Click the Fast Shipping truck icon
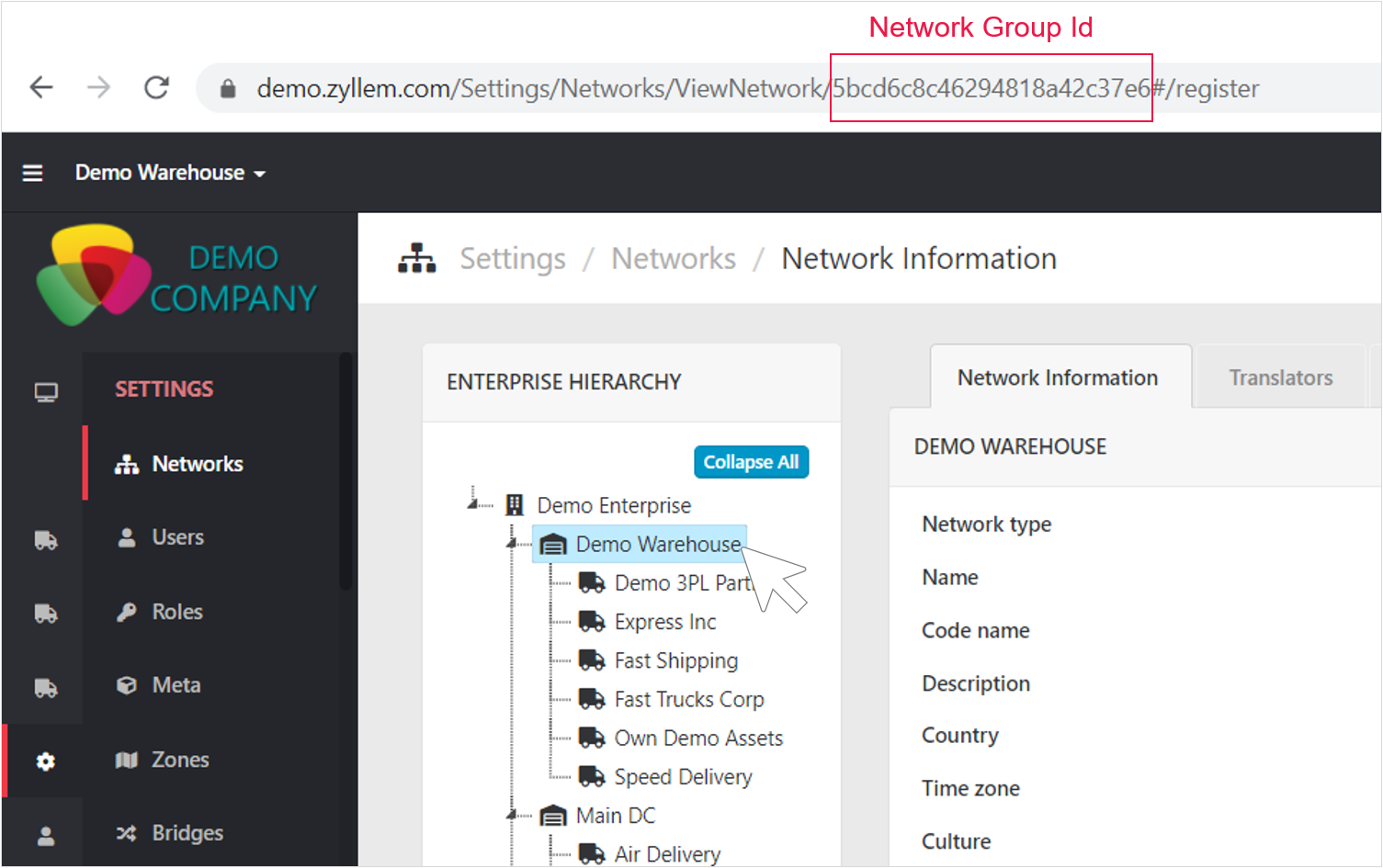This screenshot has height=868, width=1383. pos(592,660)
